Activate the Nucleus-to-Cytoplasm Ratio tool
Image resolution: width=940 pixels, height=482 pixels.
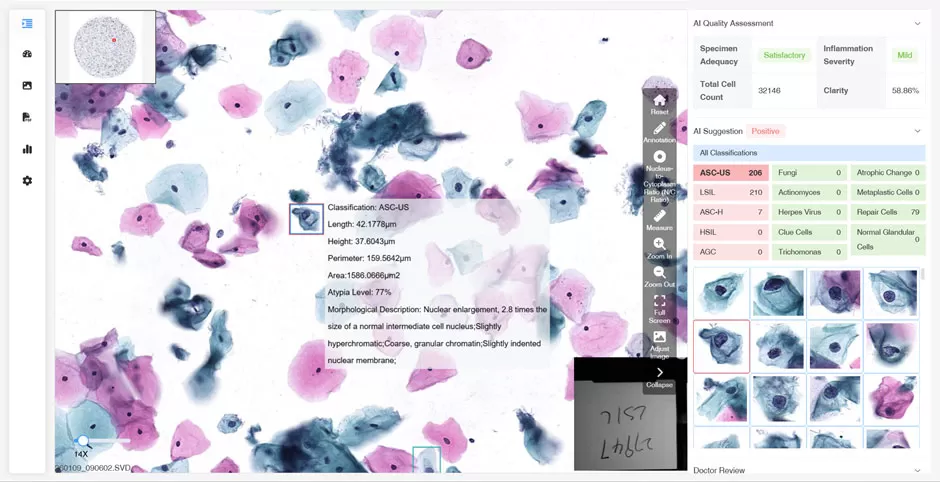pos(659,157)
